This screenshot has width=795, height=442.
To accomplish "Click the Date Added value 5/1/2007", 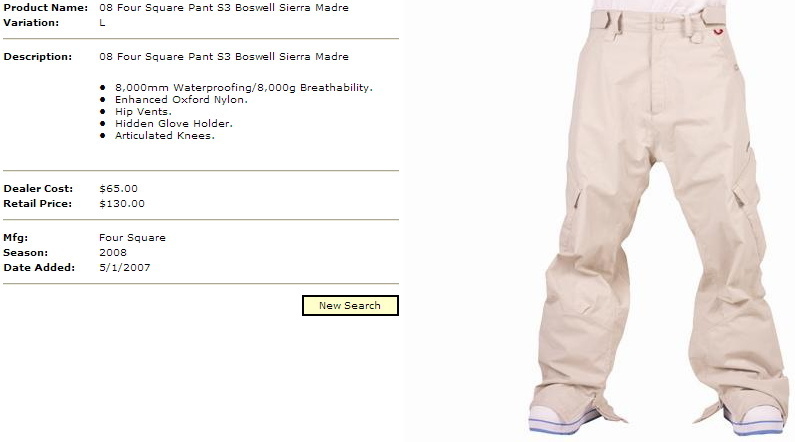I will [x=125, y=268].
